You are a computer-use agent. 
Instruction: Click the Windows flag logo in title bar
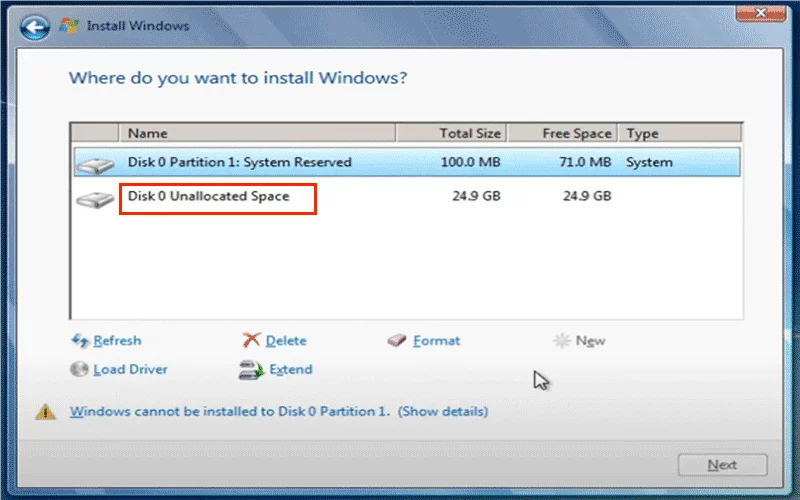[68, 26]
